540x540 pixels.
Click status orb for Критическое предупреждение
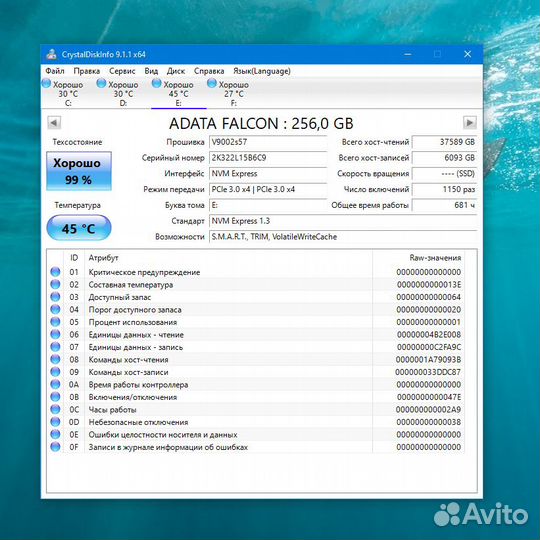pos(55,272)
